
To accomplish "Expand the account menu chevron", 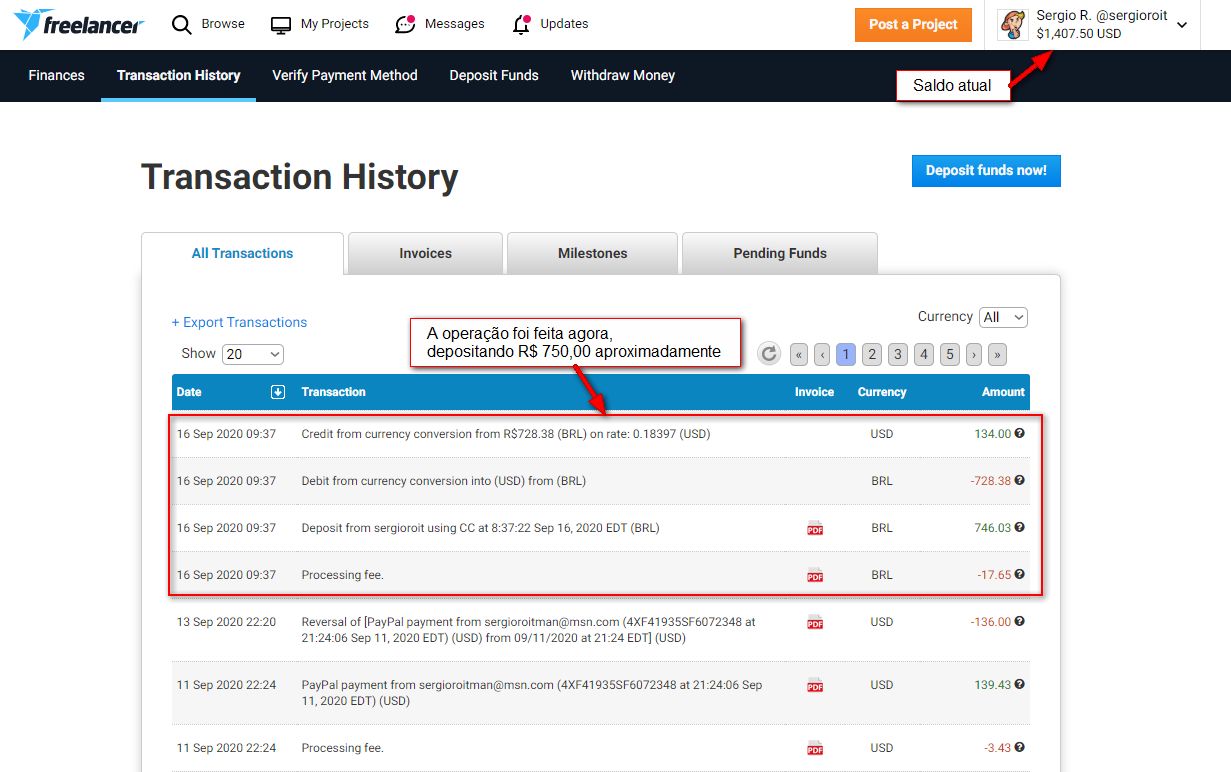I will click(x=1182, y=25).
